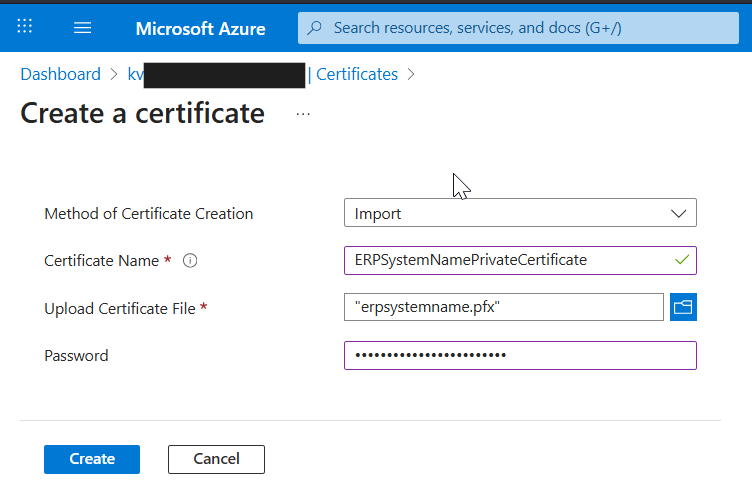Click the chevron arrow of the Import dropdown
Image resolution: width=752 pixels, height=494 pixels.
pyautogui.click(x=678, y=213)
